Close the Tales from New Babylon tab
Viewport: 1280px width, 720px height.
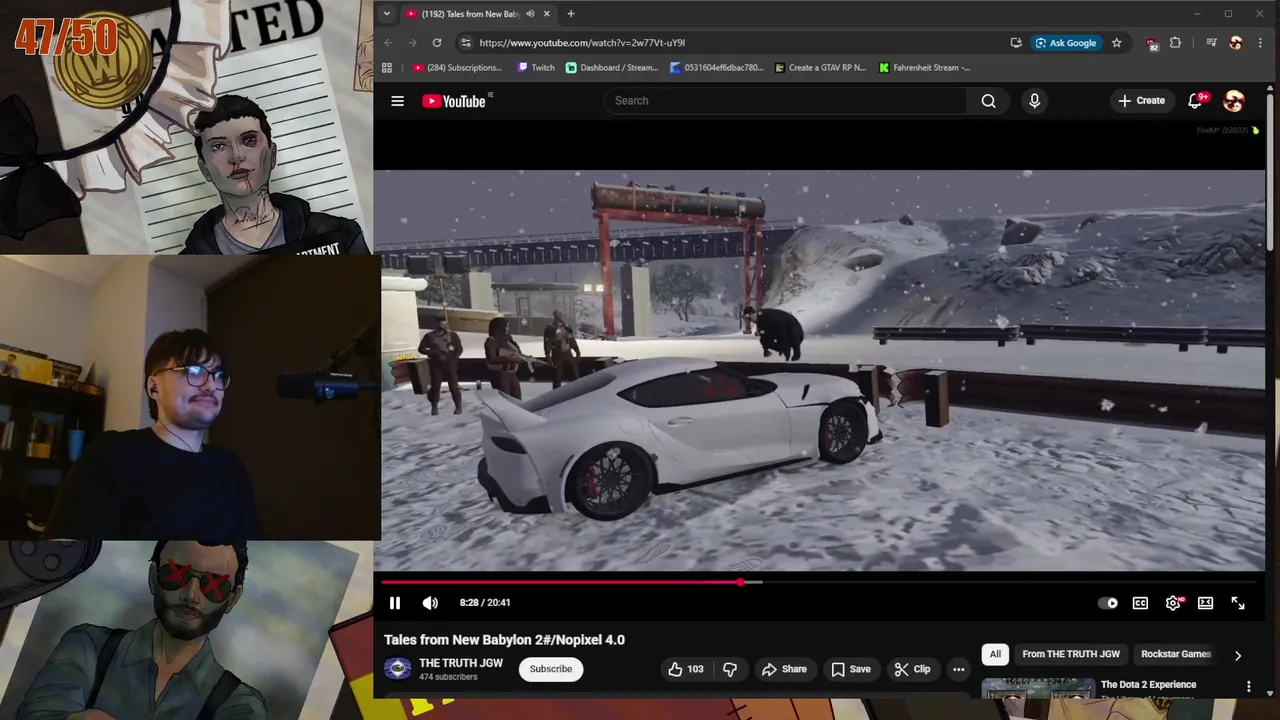pos(546,14)
